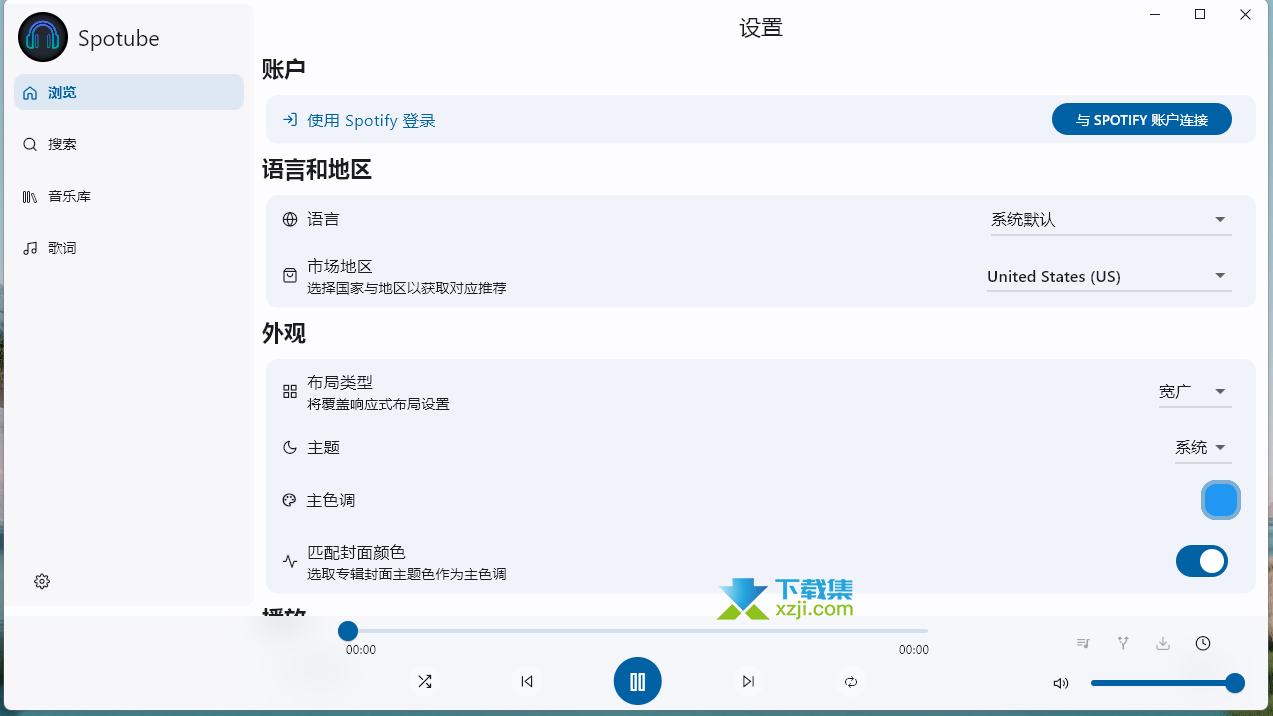This screenshot has width=1273, height=716.
Task: Click the grid icon beside 布局类型
Action: tap(290, 392)
